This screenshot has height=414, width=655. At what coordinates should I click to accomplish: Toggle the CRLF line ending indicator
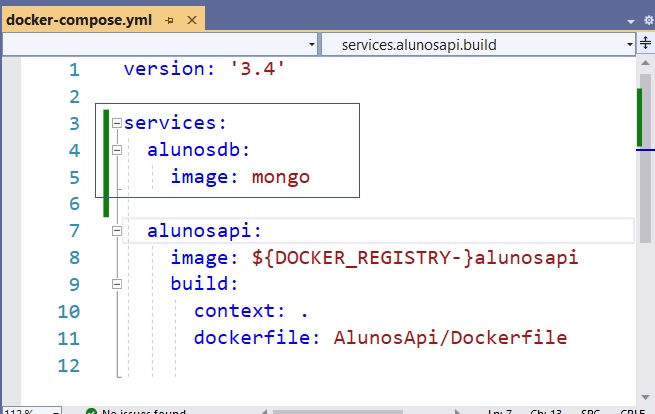(x=630, y=411)
